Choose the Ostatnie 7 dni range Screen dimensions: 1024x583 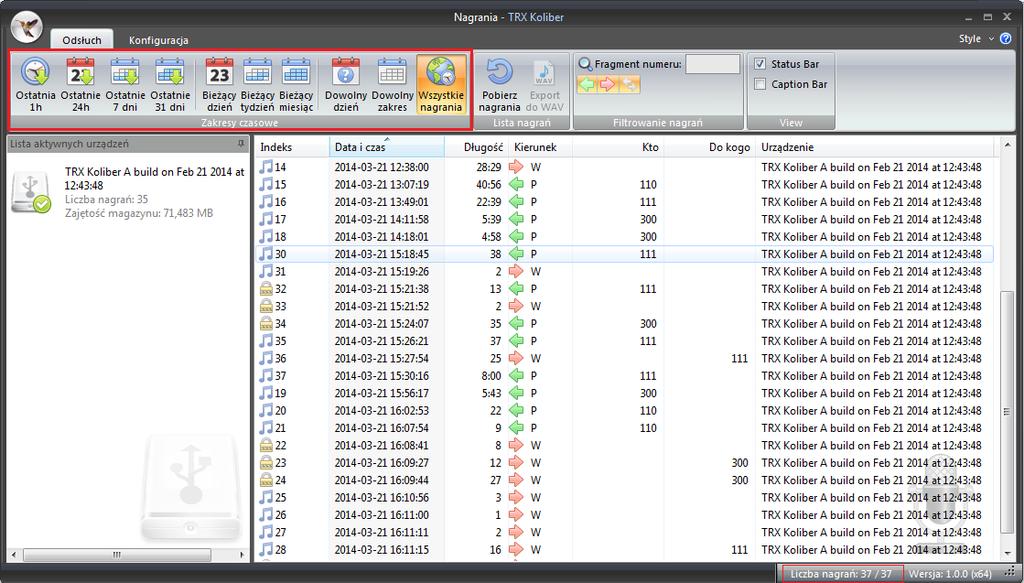(125, 85)
